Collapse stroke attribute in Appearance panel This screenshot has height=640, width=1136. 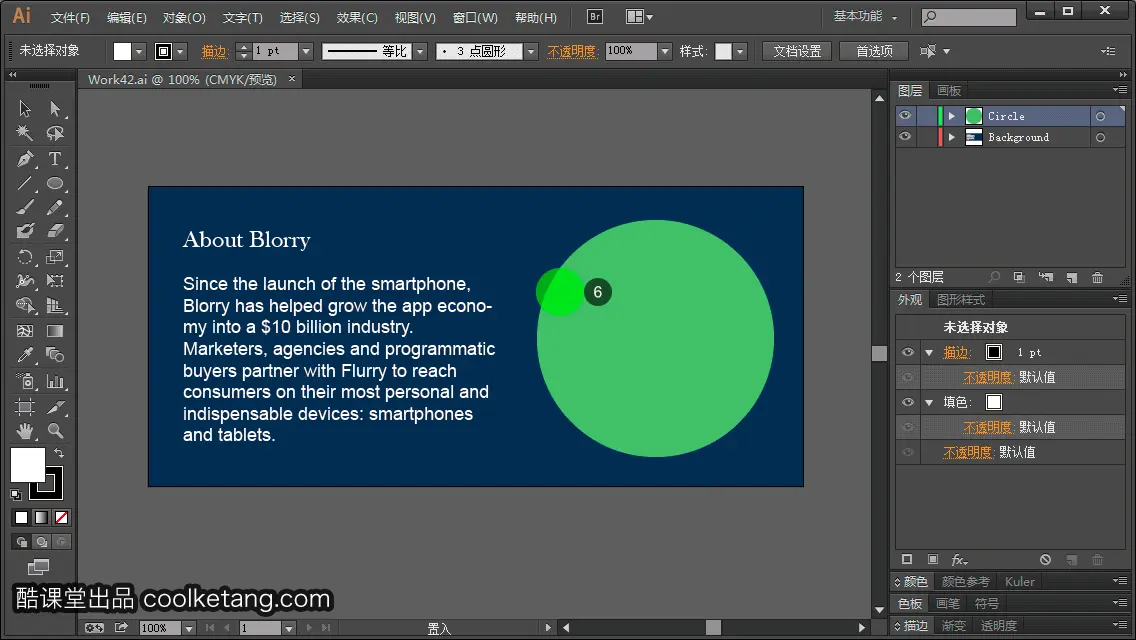pos(929,353)
